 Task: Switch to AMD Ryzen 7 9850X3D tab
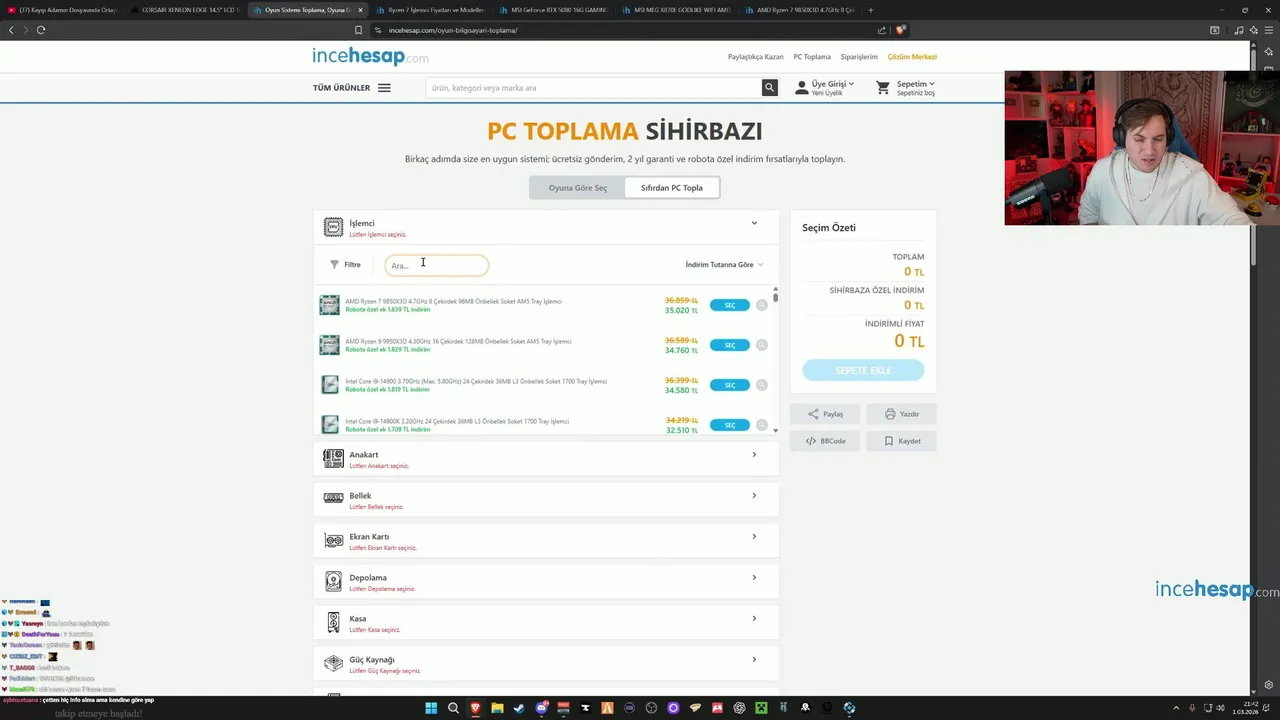(799, 10)
